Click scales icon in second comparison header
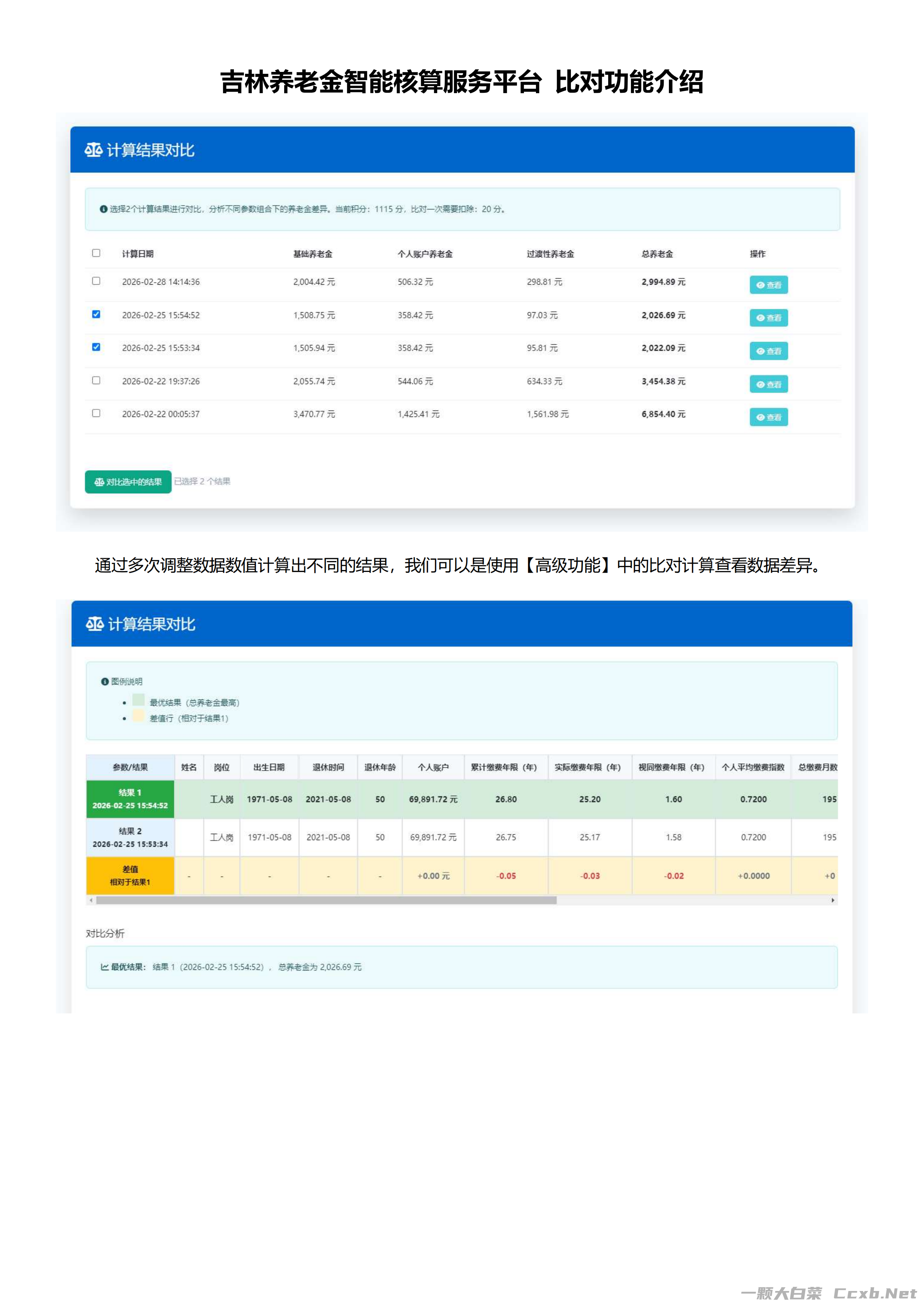The image size is (924, 1307). pos(95,624)
